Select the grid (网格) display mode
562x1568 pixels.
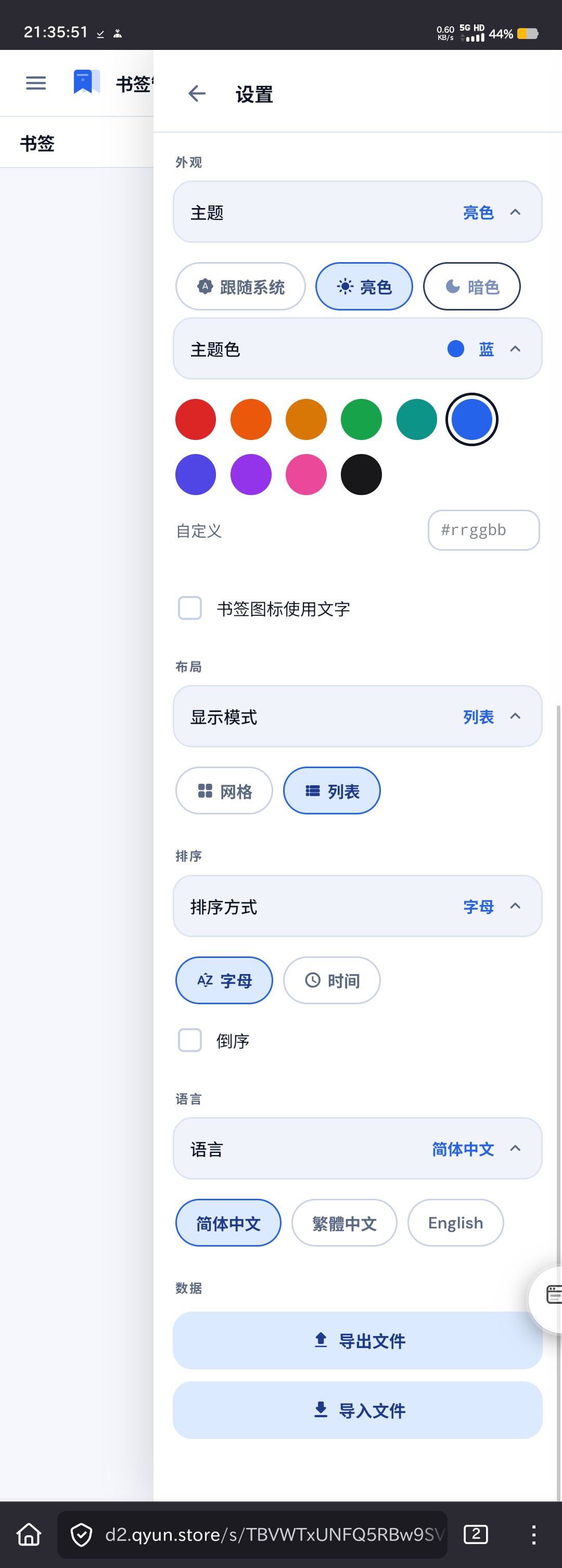[x=224, y=791]
